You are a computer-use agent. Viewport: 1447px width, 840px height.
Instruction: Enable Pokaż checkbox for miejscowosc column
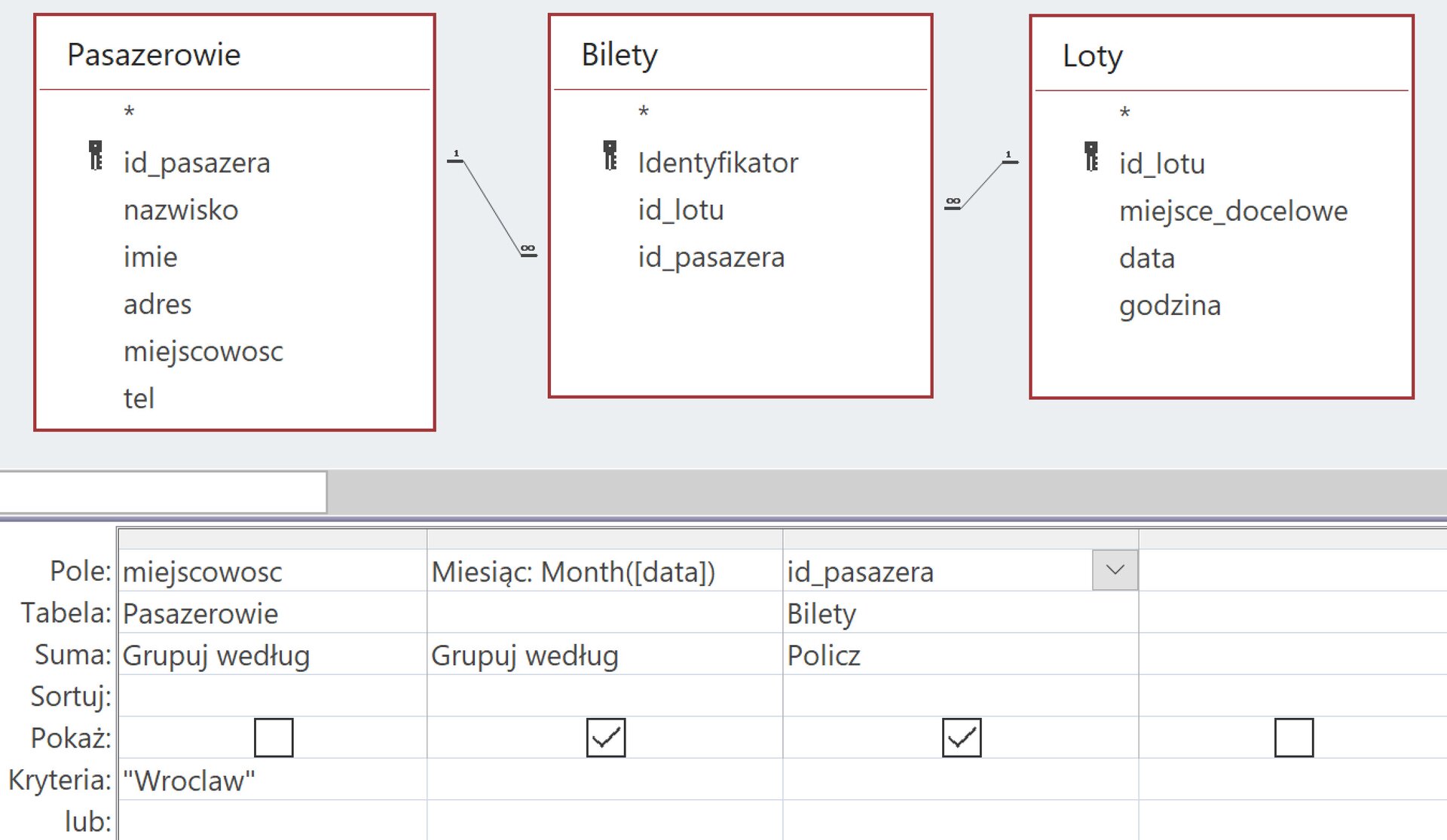point(274,738)
